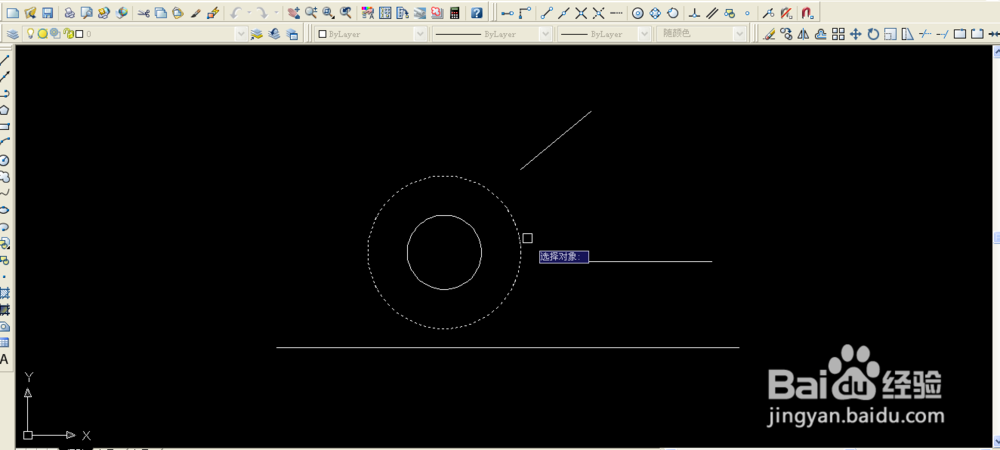1000x450 pixels.
Task: Select the Rectangle draw tool
Action: pos(4,126)
